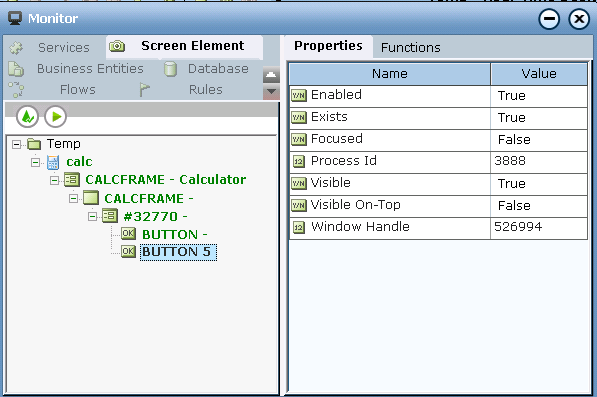Image resolution: width=597 pixels, height=397 pixels.
Task: Collapse the CALCFRAME - Calculator node
Action: (x=54, y=180)
